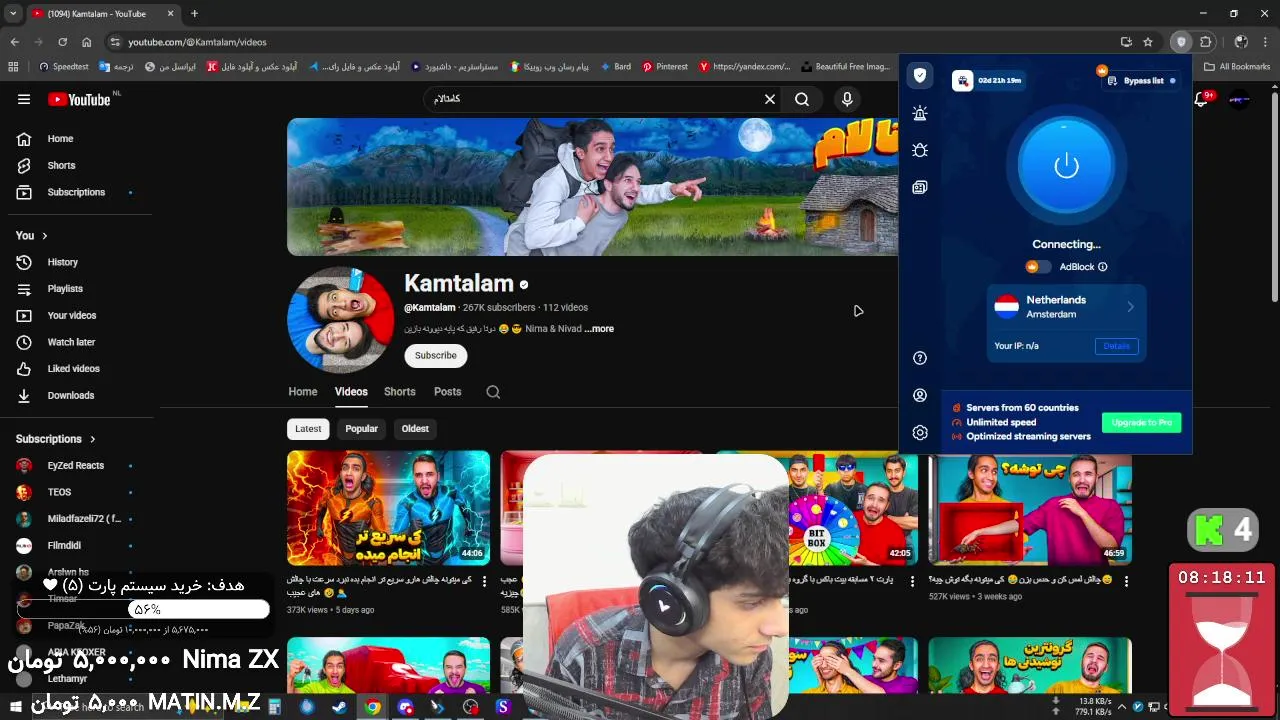The width and height of the screenshot is (1280, 720).
Task: Open the VPN news/feed icon
Action: click(x=920, y=187)
